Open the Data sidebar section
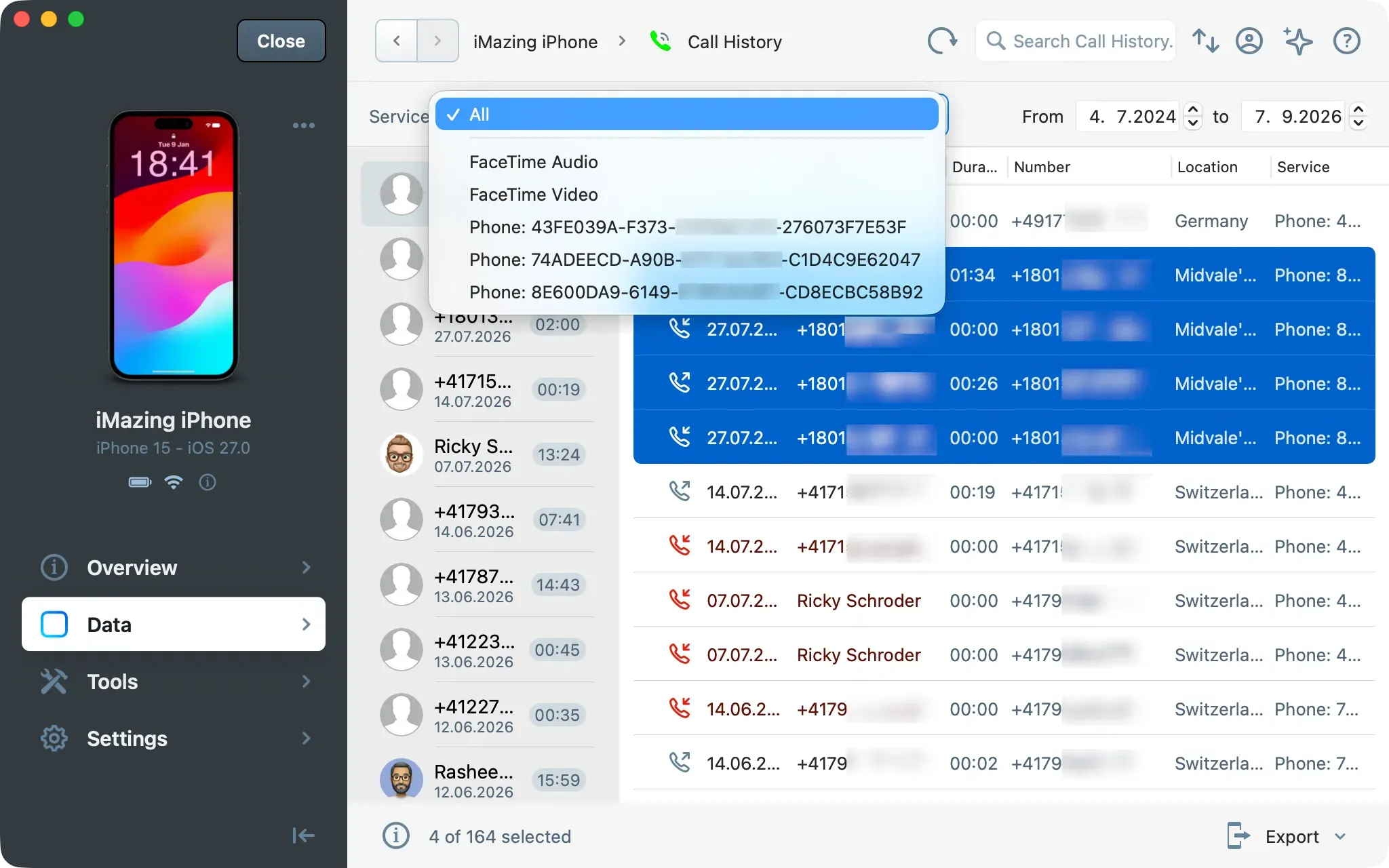 click(x=174, y=625)
